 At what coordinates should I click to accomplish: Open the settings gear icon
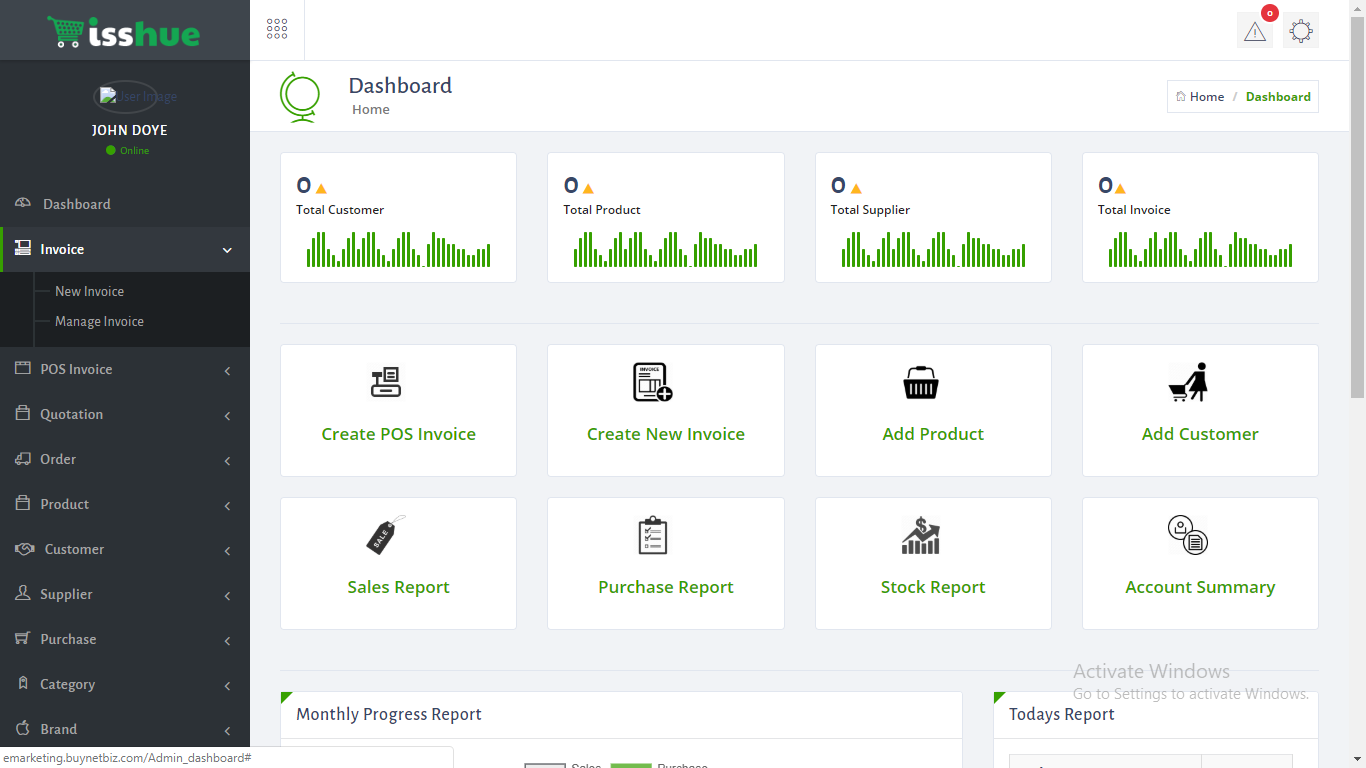point(1300,31)
